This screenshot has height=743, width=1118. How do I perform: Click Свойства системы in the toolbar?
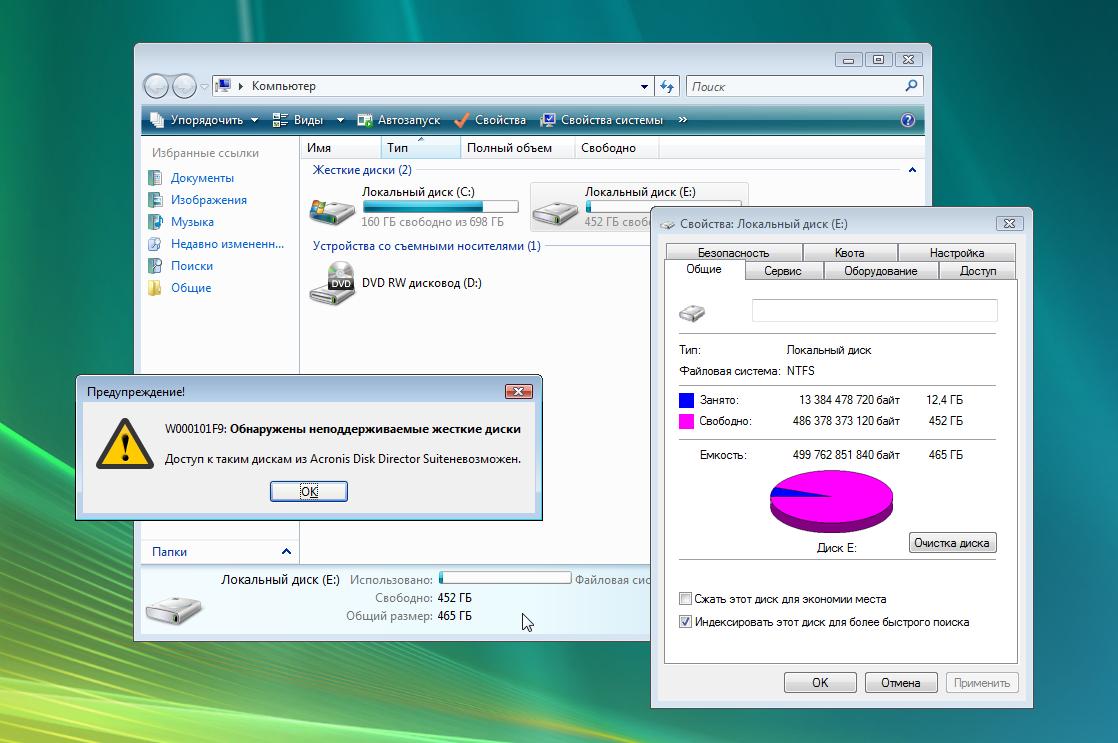point(602,120)
